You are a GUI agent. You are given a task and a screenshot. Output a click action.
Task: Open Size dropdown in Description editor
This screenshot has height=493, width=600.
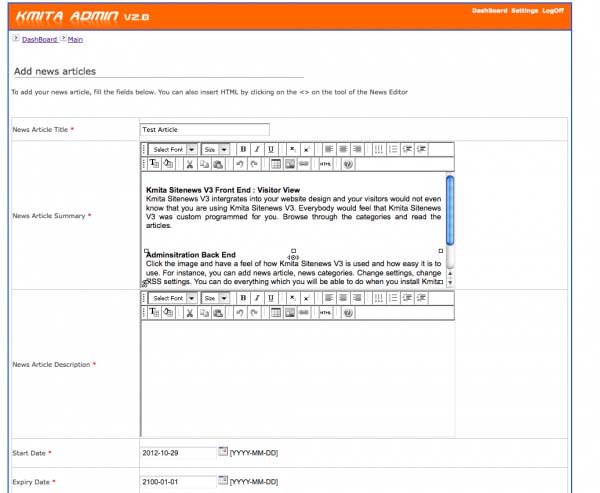215,298
